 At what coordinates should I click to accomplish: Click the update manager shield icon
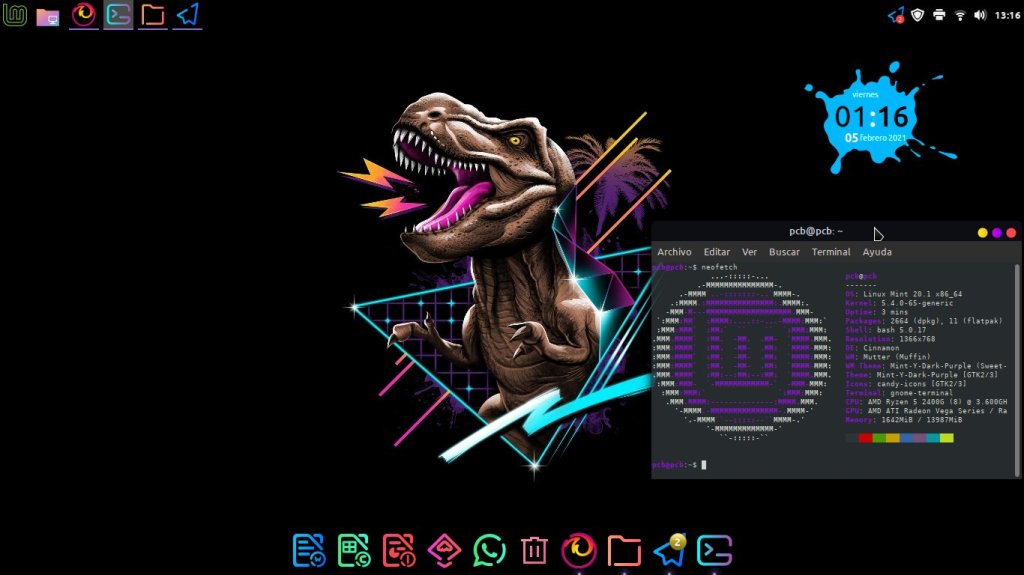(917, 15)
